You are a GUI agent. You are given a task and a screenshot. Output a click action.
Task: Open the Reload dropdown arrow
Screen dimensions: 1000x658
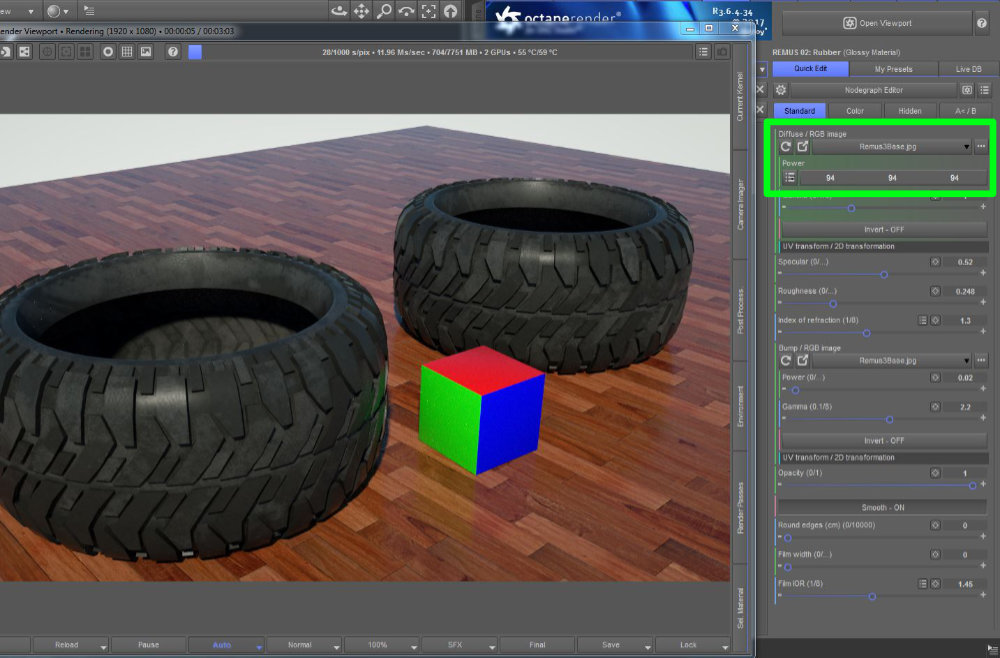(x=103, y=647)
